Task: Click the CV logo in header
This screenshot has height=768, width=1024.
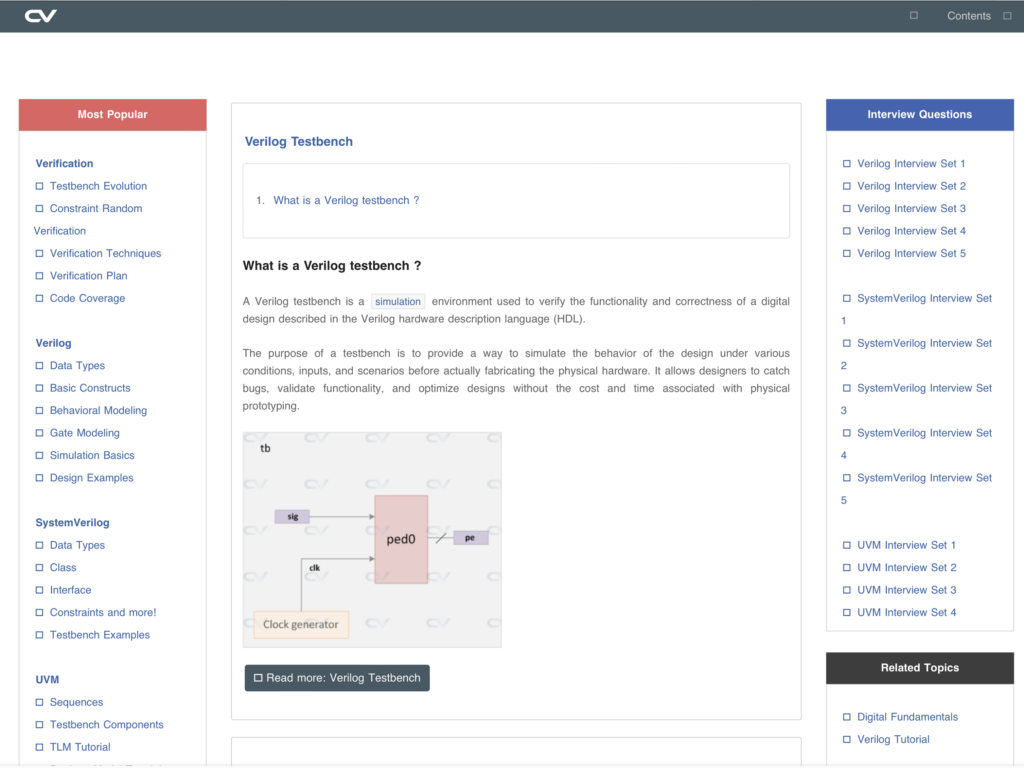Action: [41, 16]
